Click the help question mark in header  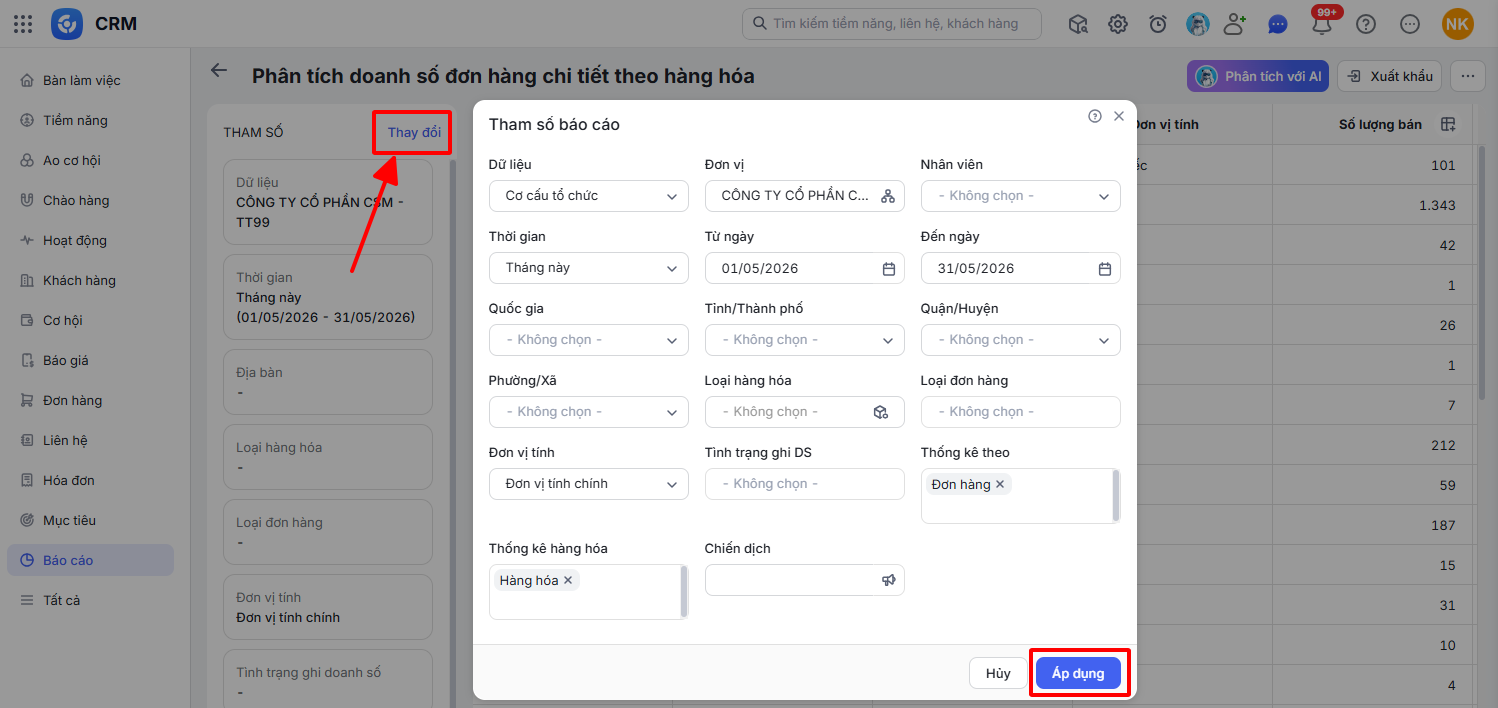(1366, 24)
